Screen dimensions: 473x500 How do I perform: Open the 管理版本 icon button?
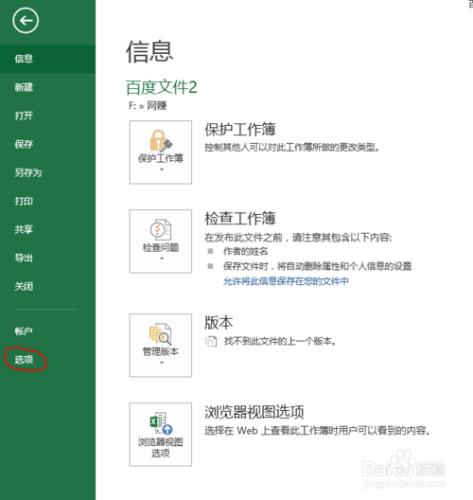[x=160, y=345]
